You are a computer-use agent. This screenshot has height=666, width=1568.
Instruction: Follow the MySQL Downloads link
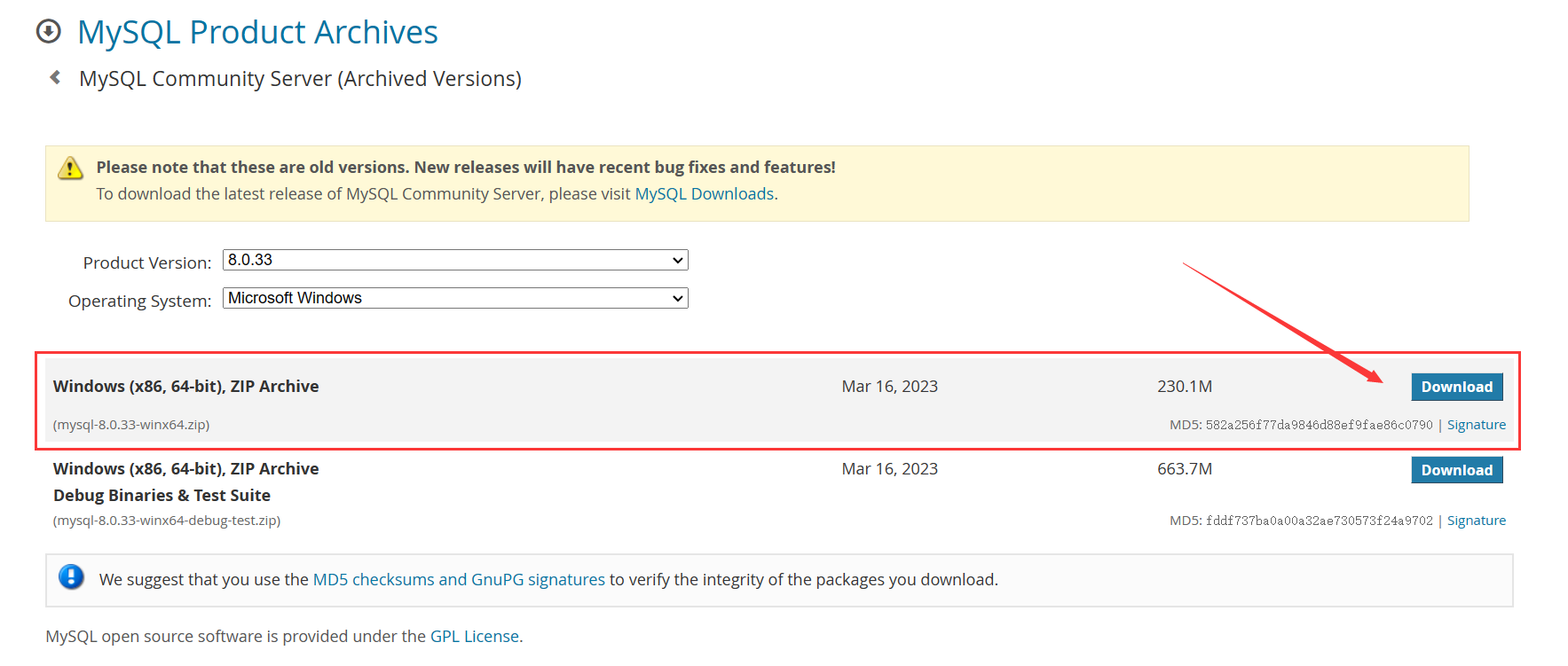point(705,194)
